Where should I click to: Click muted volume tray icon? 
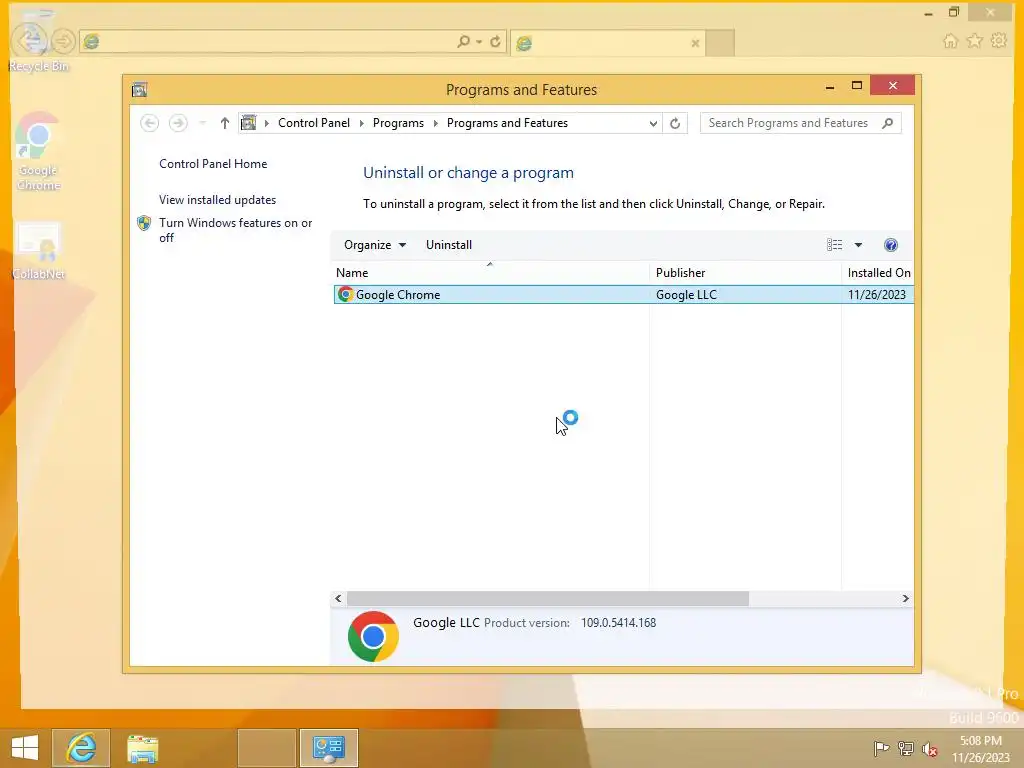tap(929, 748)
